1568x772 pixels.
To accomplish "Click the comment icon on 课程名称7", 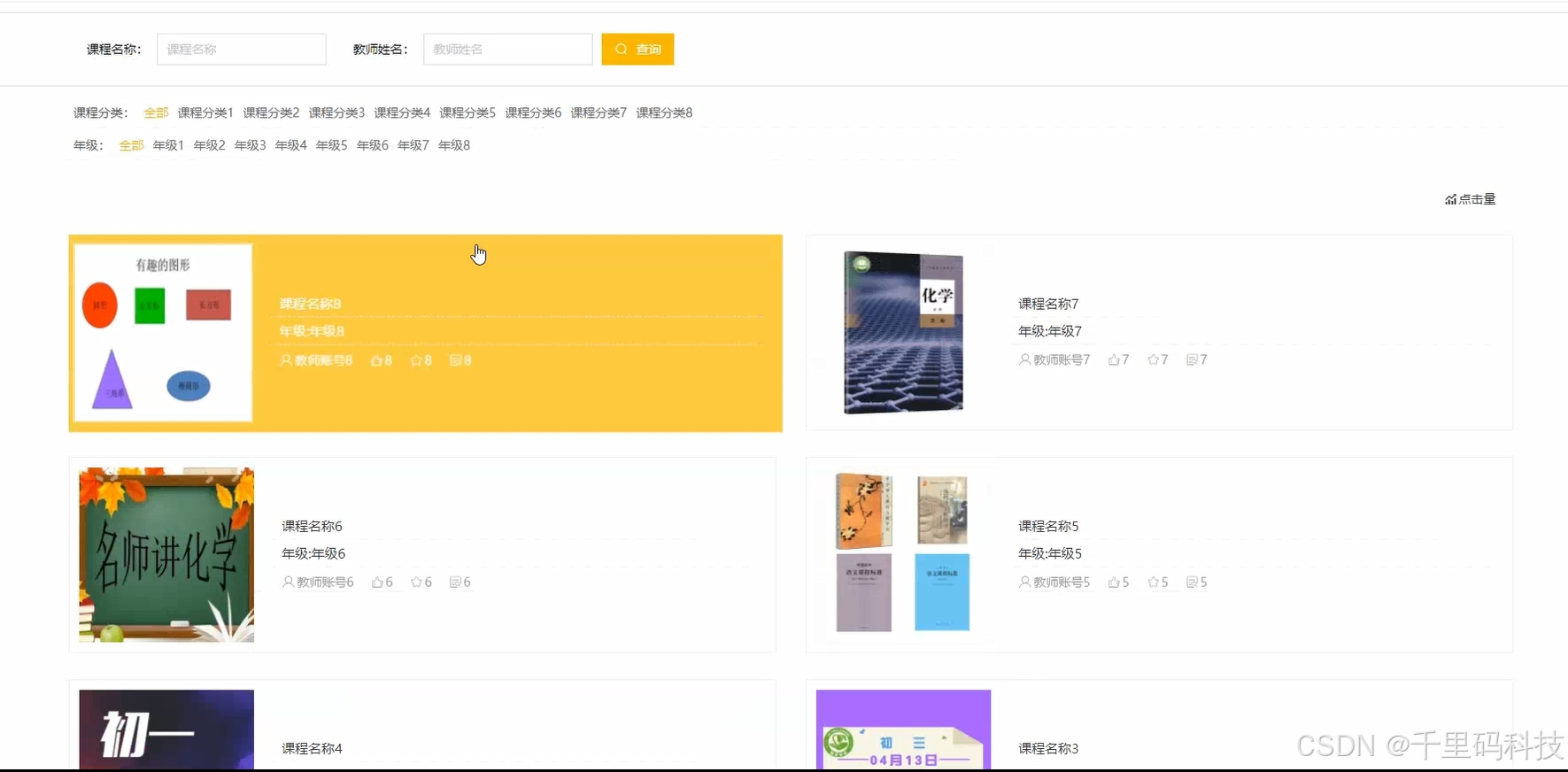I will 1192,359.
